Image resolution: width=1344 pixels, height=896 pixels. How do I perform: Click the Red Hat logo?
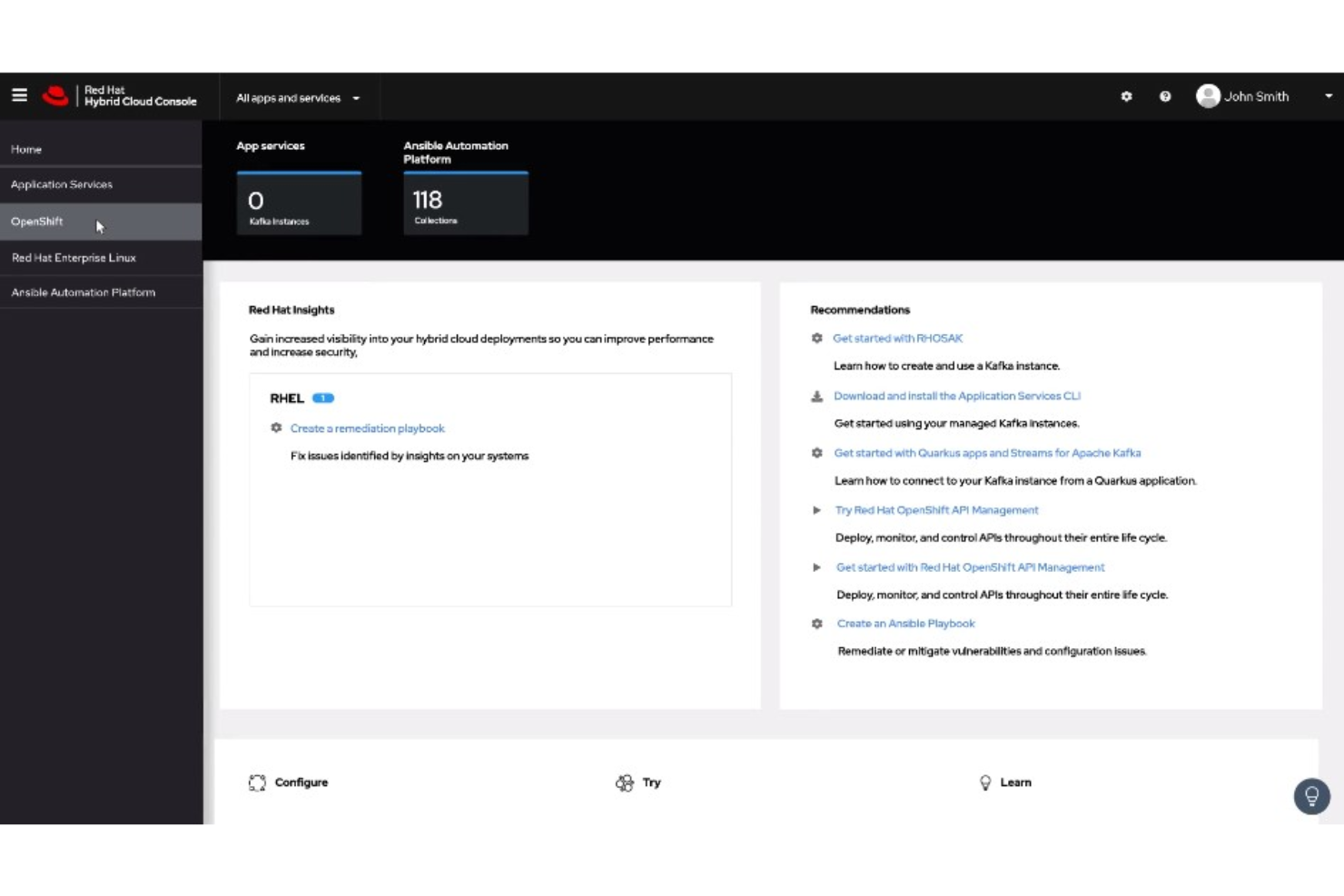pos(56,94)
